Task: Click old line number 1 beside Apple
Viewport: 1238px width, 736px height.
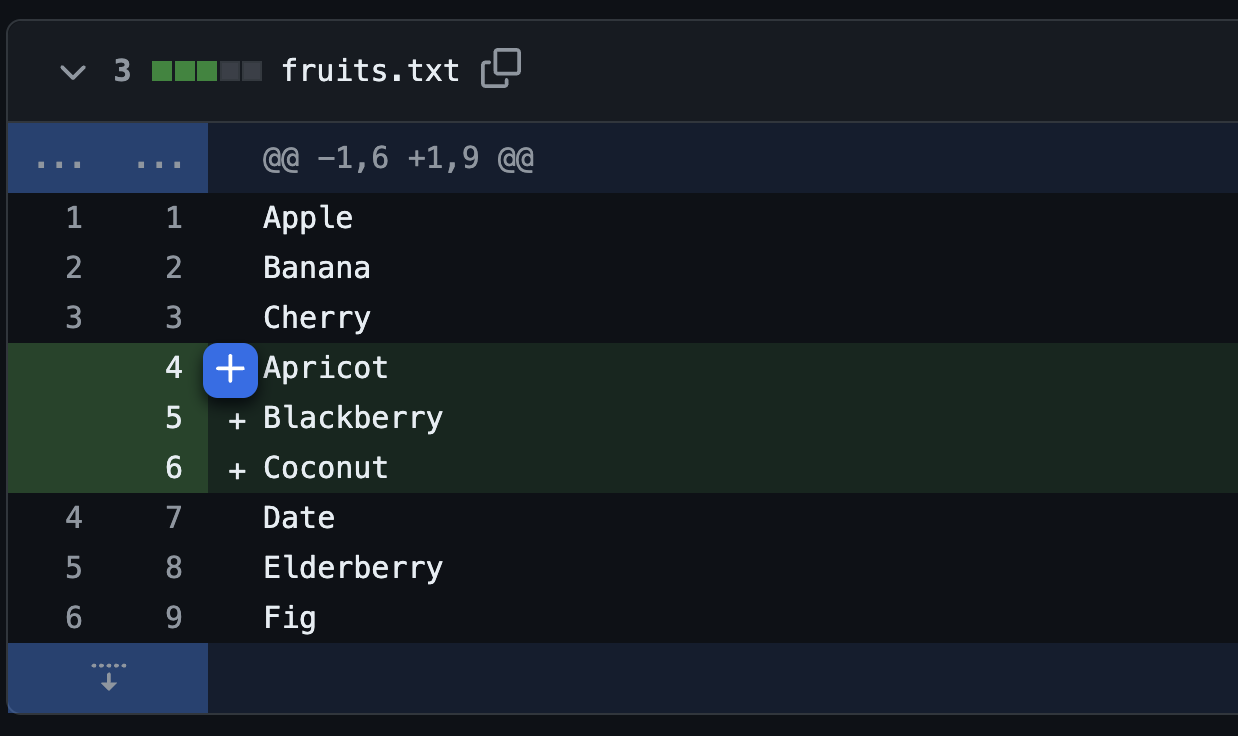Action: pyautogui.click(x=73, y=218)
